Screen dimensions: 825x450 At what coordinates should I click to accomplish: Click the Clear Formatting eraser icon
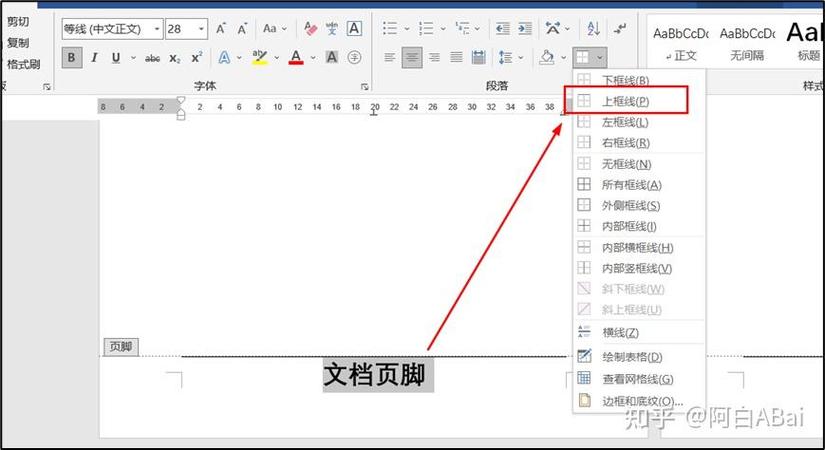pyautogui.click(x=310, y=28)
